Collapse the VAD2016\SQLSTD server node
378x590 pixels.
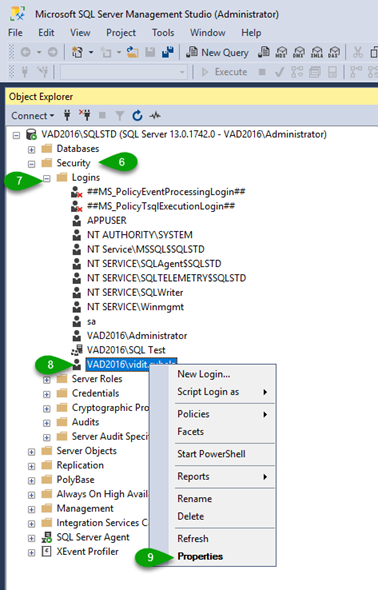coord(16,135)
